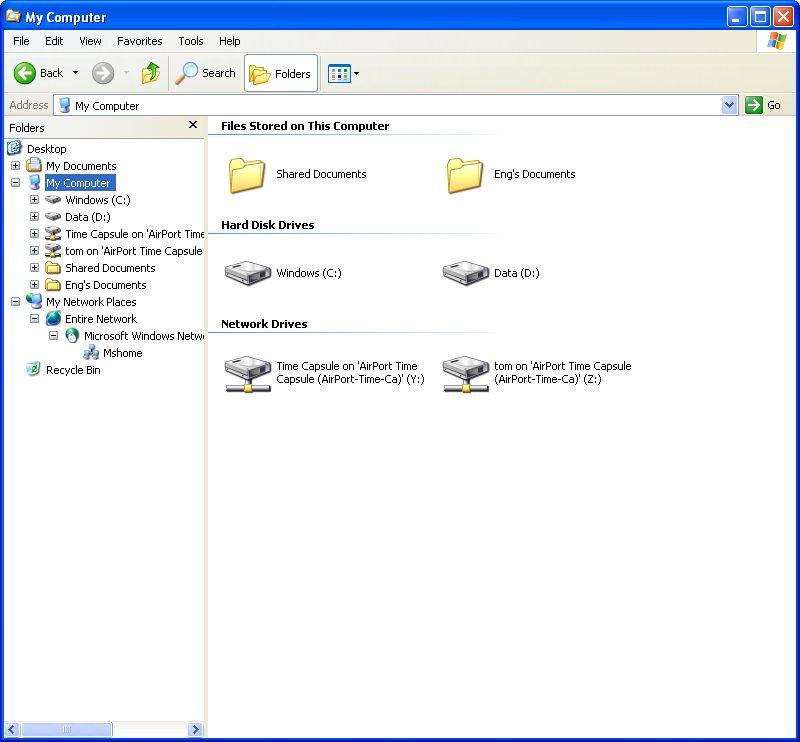Close the Folders pane with its X

[x=192, y=125]
